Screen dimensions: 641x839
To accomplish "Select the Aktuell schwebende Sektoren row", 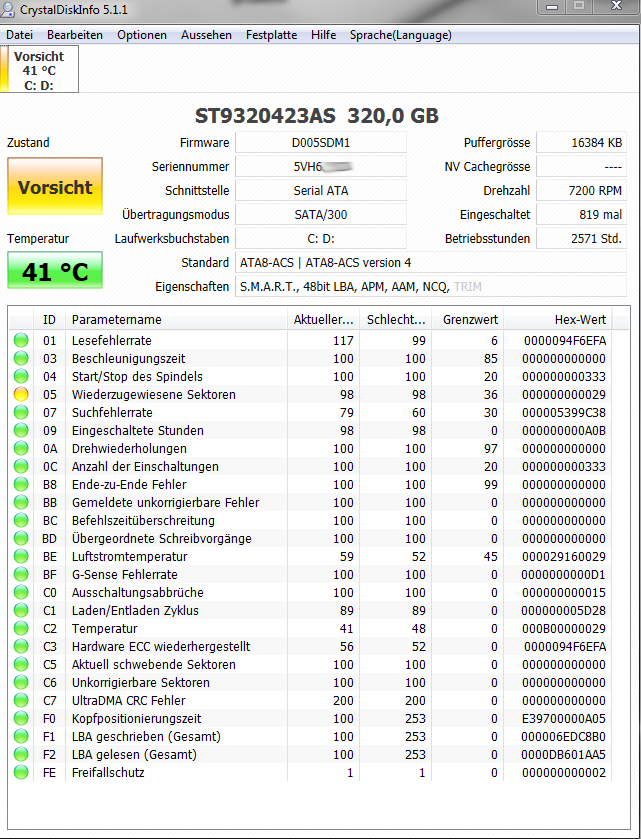I will [x=153, y=665].
